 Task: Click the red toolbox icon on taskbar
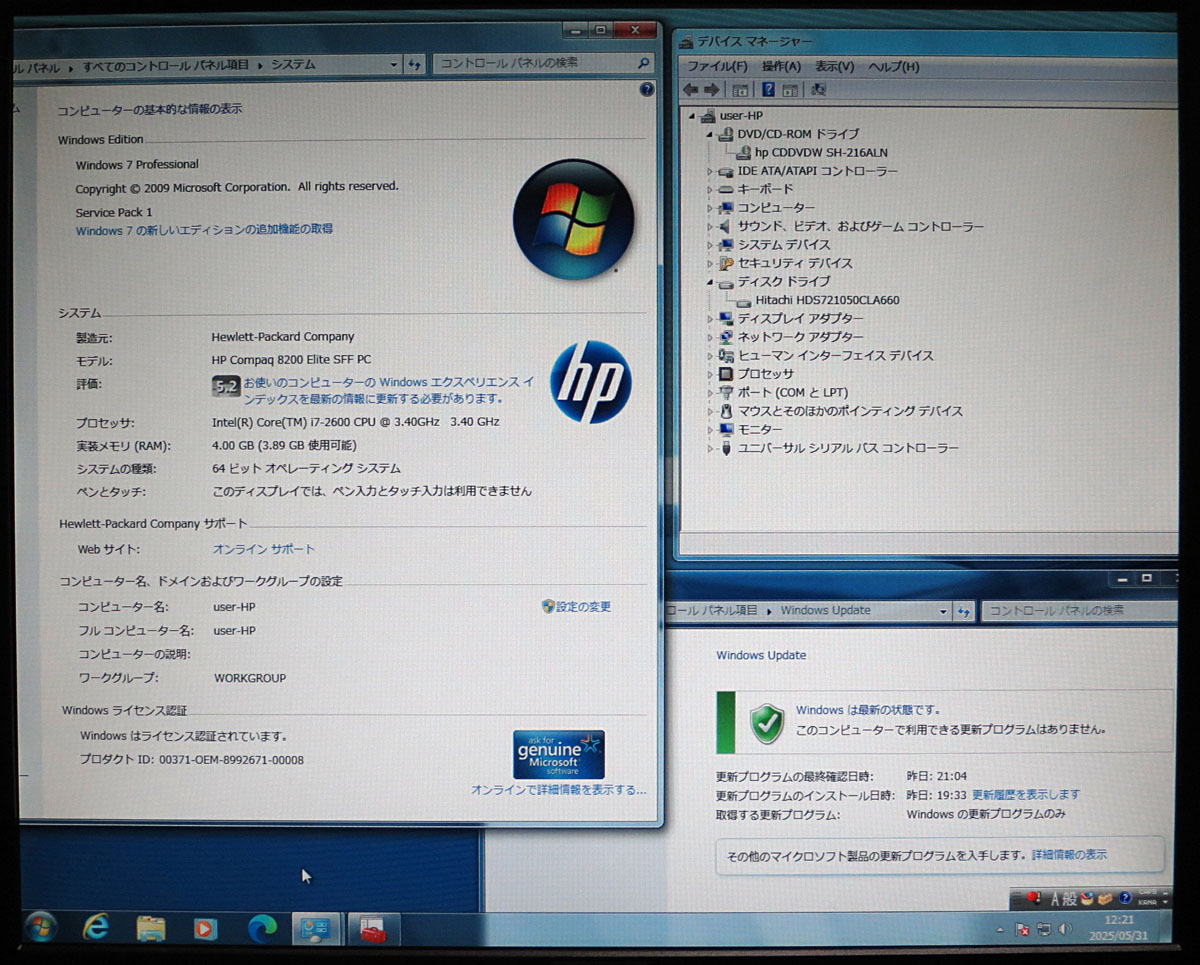click(x=373, y=929)
